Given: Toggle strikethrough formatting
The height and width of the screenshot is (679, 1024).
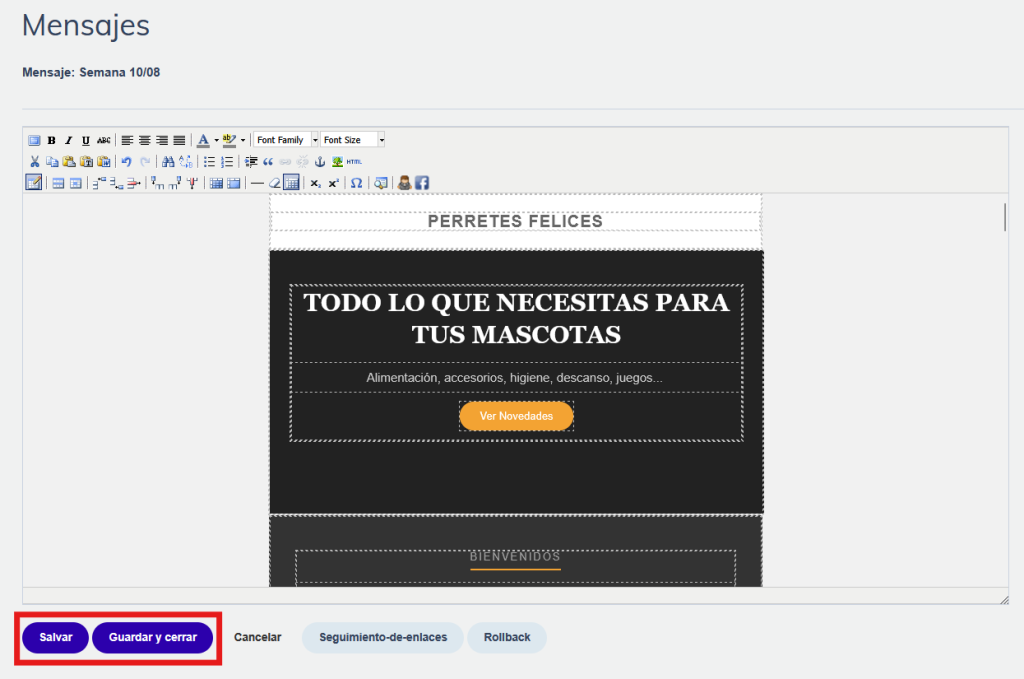Looking at the screenshot, I should 103,140.
